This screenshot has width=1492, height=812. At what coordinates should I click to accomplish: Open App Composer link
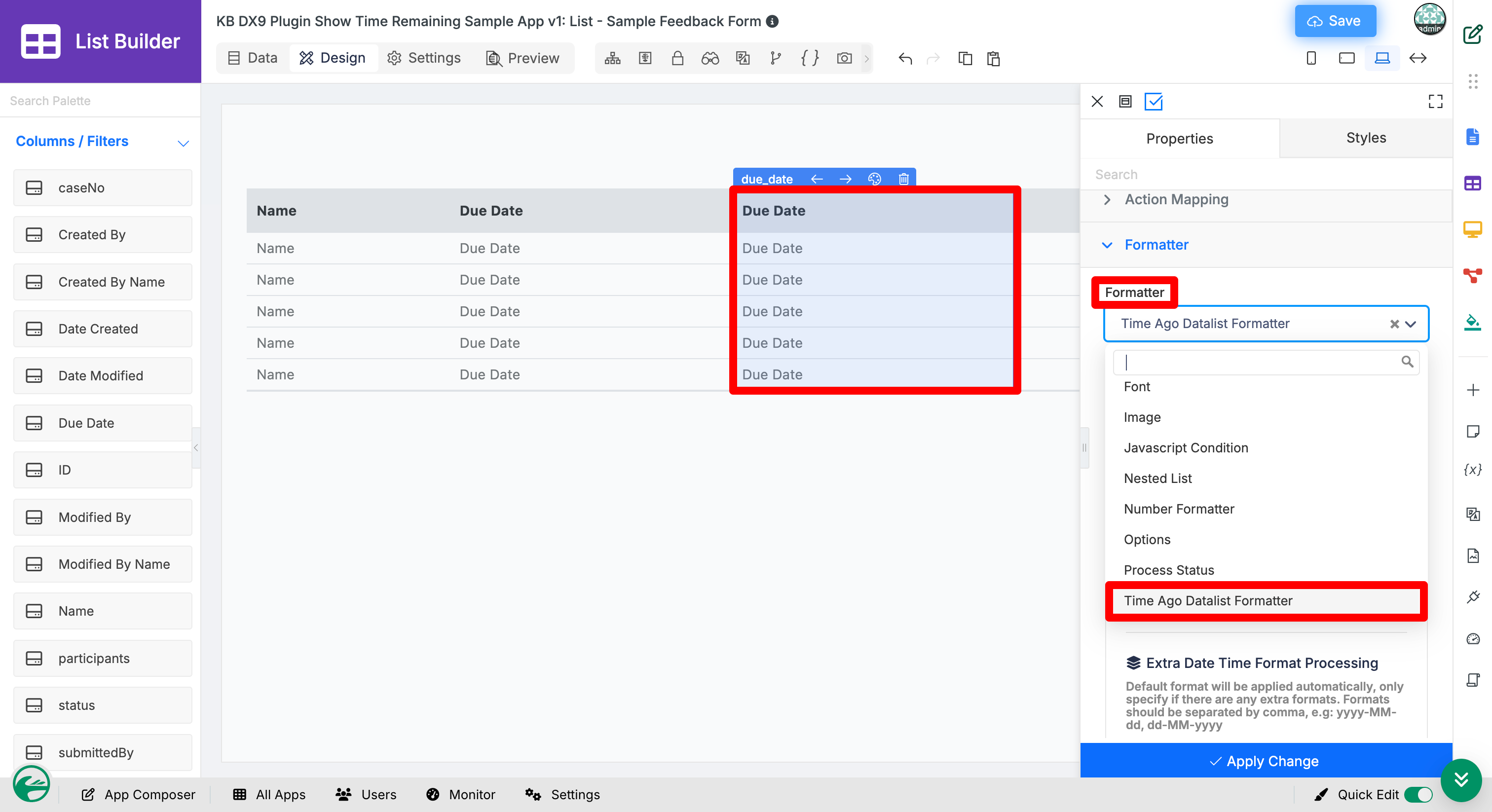[x=139, y=795]
